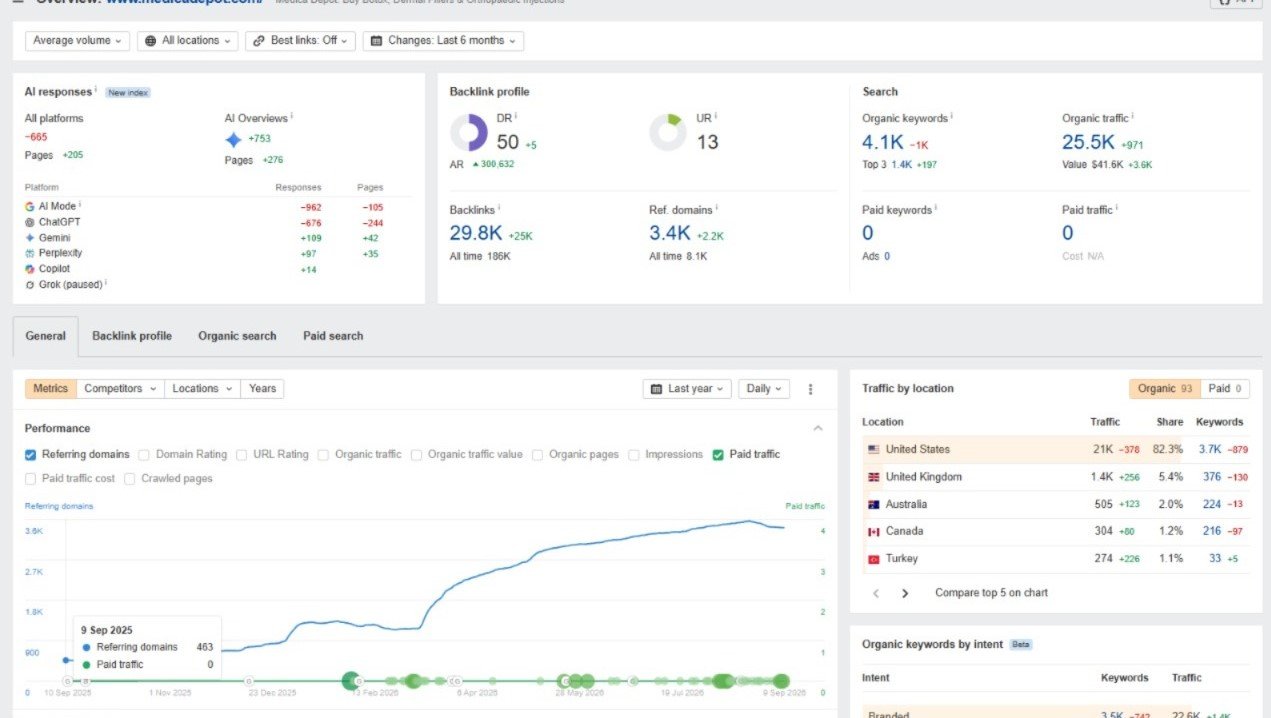Click the United States flag icon
Image resolution: width=1271 pixels, height=718 pixels.
point(873,450)
